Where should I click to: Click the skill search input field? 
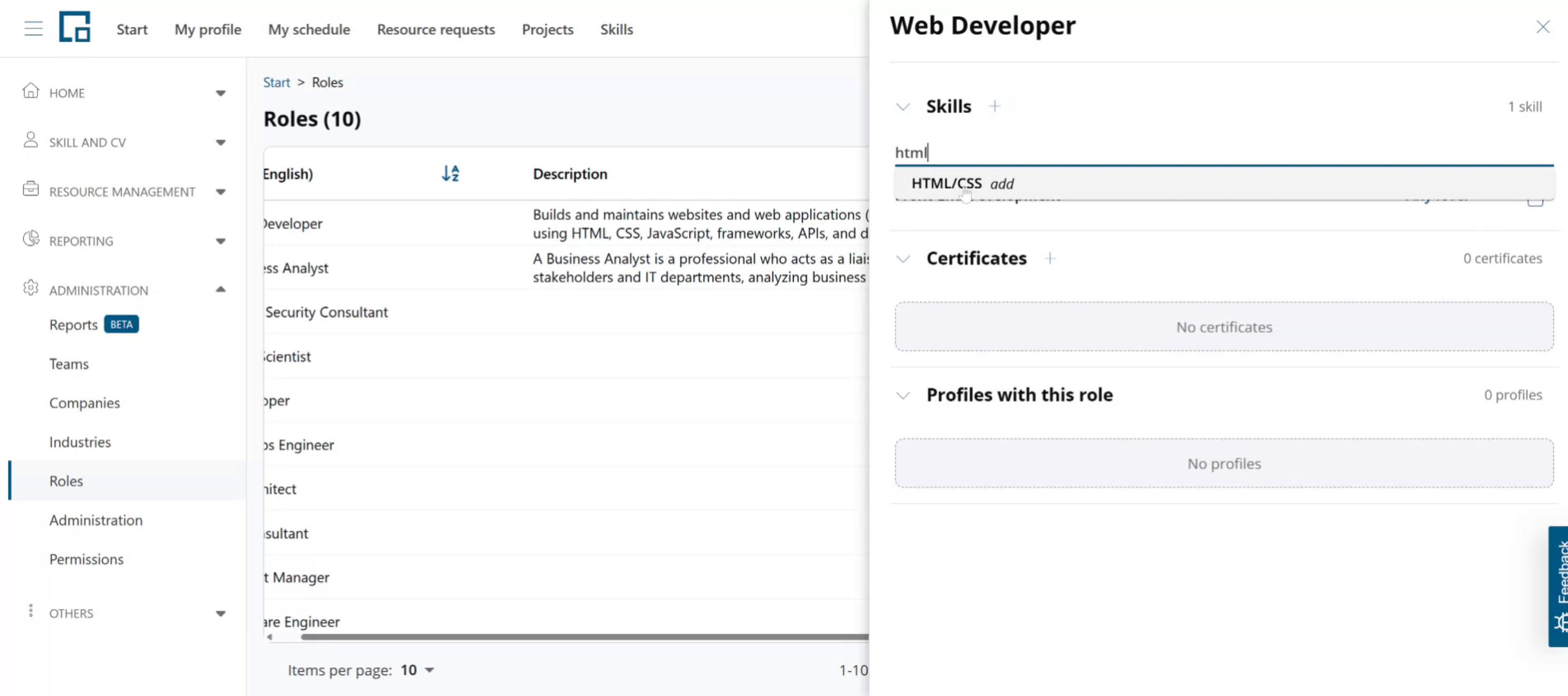tap(1224, 152)
